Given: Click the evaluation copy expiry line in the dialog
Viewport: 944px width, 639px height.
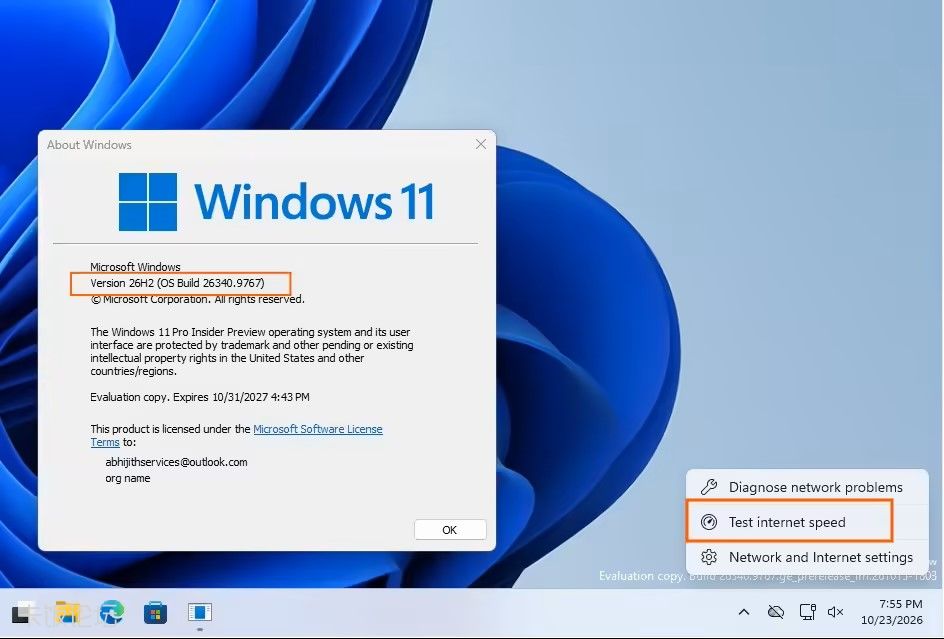Looking at the screenshot, I should 200,397.
